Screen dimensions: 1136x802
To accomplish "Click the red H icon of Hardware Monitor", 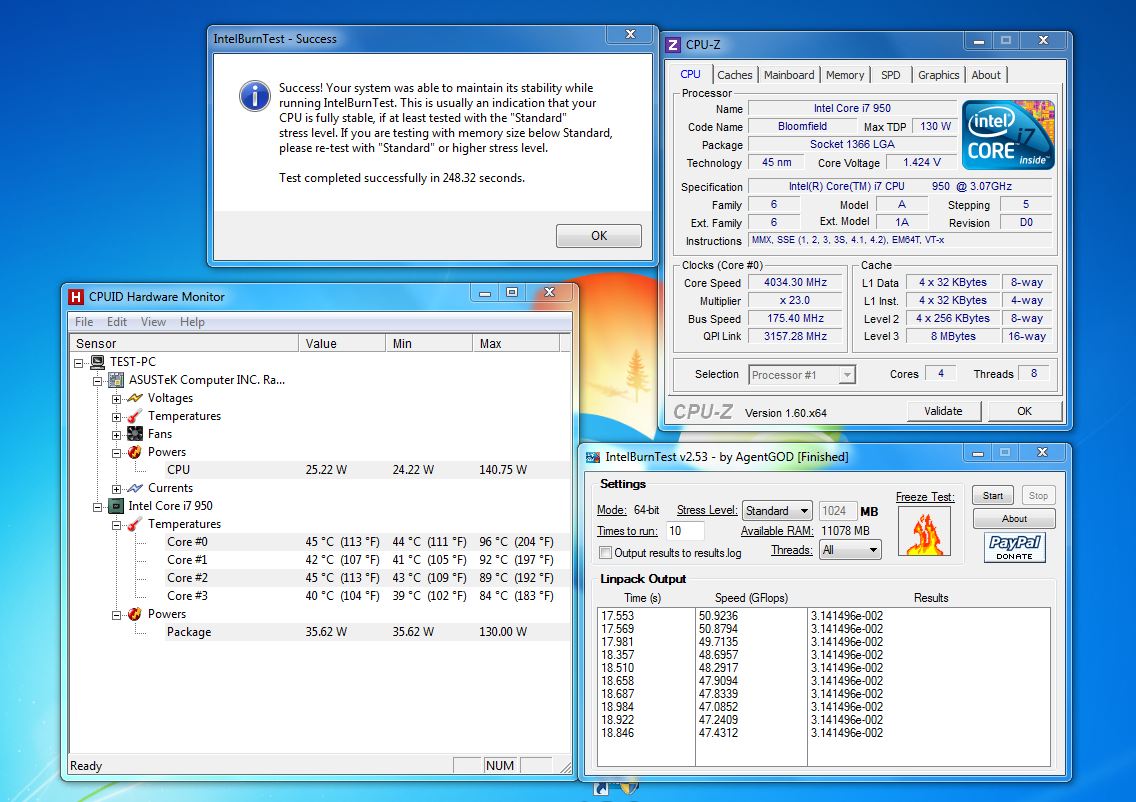I will tap(75, 297).
